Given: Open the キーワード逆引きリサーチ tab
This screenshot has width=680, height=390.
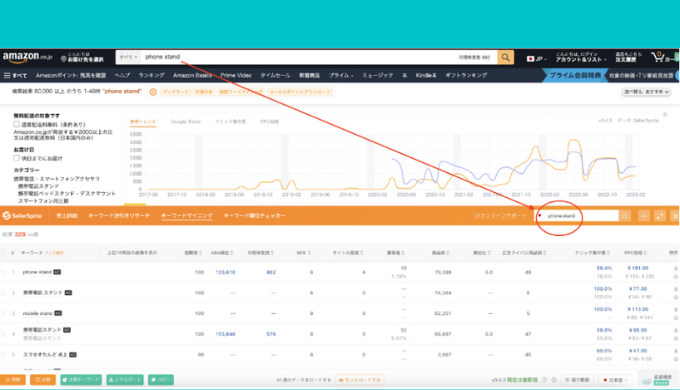Looking at the screenshot, I should point(119,216).
